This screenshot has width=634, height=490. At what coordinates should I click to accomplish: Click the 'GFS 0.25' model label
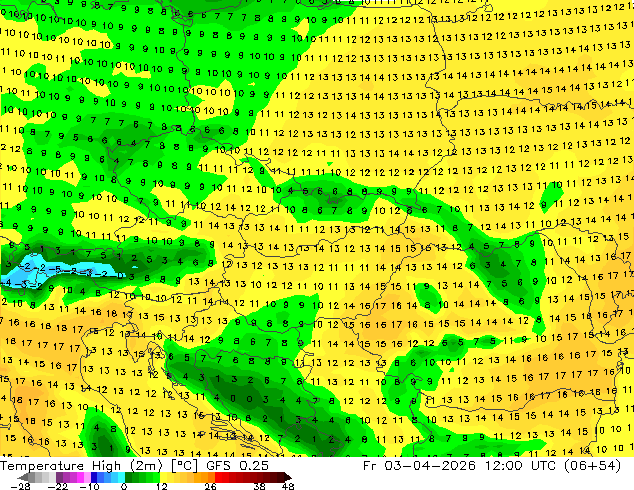(237, 466)
